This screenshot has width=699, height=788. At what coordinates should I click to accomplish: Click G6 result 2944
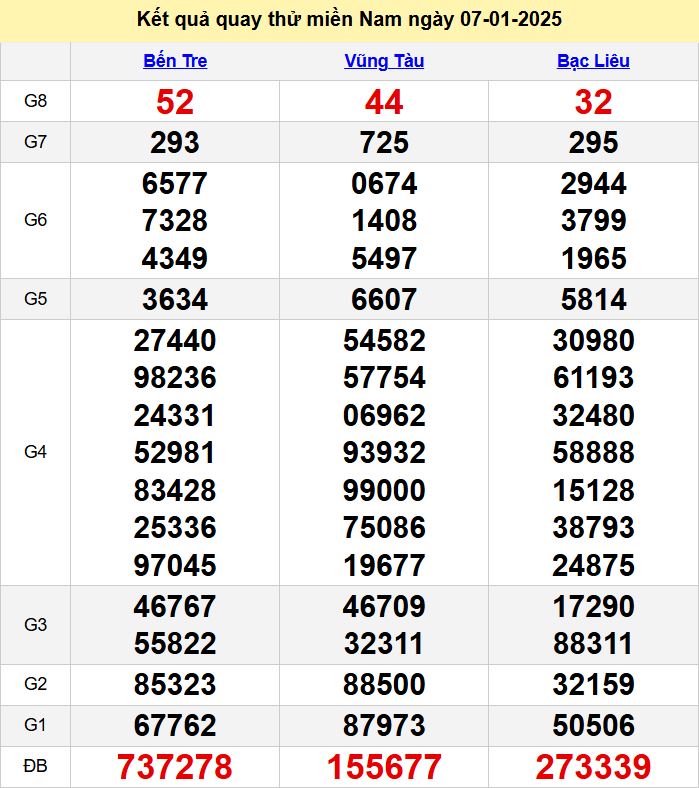tap(593, 183)
